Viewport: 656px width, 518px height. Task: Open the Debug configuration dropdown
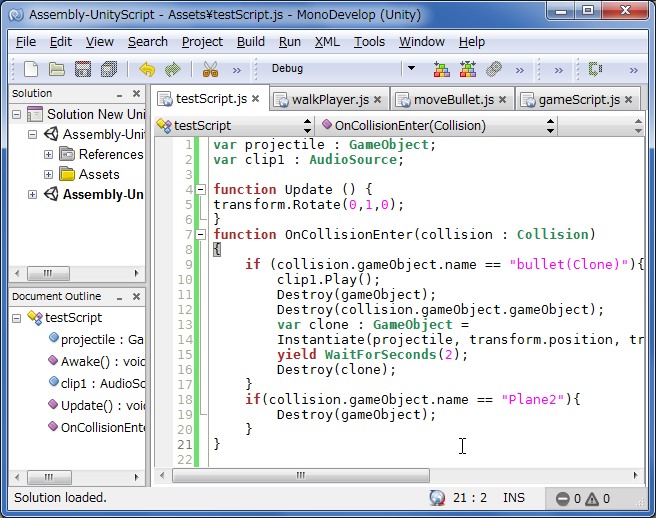[410, 69]
